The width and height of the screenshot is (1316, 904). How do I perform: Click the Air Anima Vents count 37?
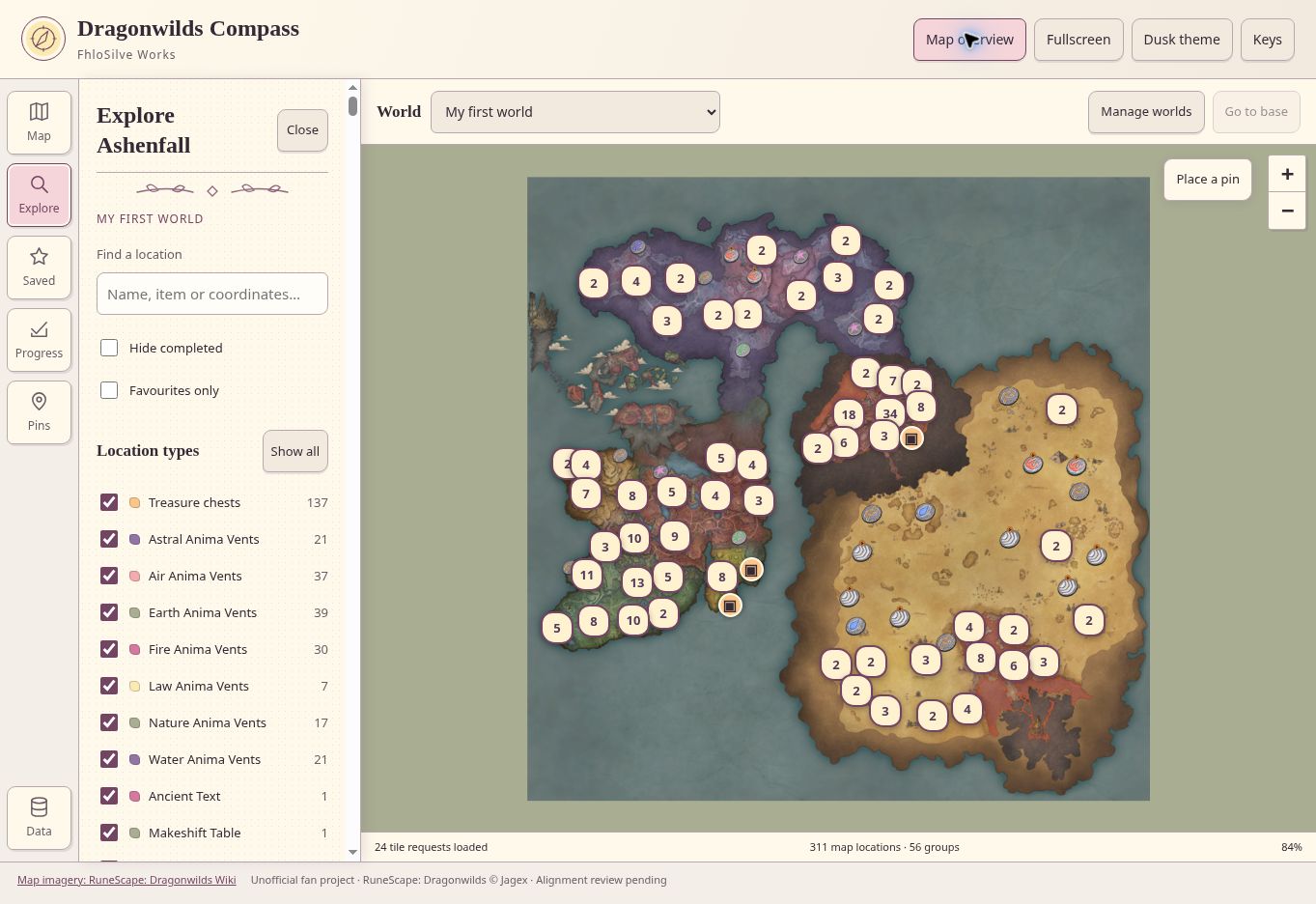click(321, 576)
